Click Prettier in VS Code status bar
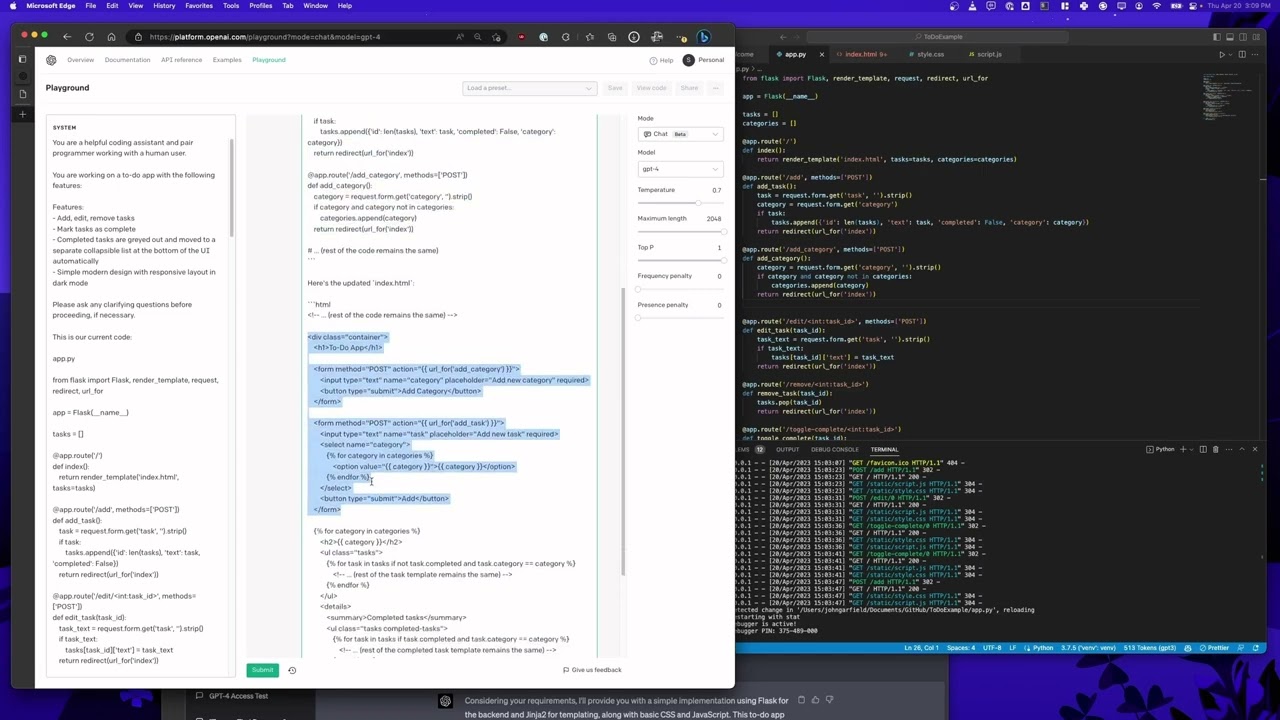 coord(1214,648)
